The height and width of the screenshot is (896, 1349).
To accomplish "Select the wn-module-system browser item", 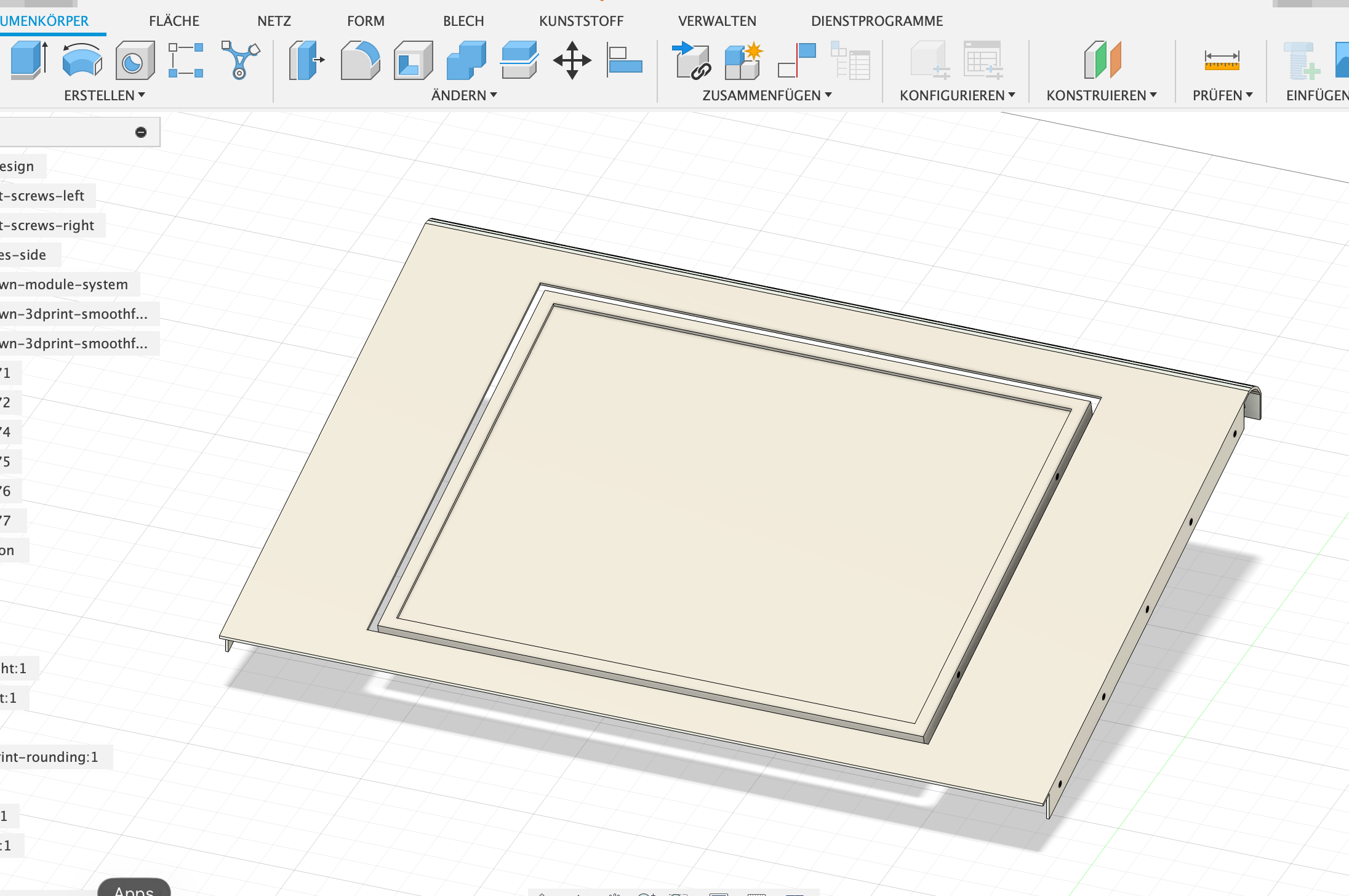I will click(65, 284).
